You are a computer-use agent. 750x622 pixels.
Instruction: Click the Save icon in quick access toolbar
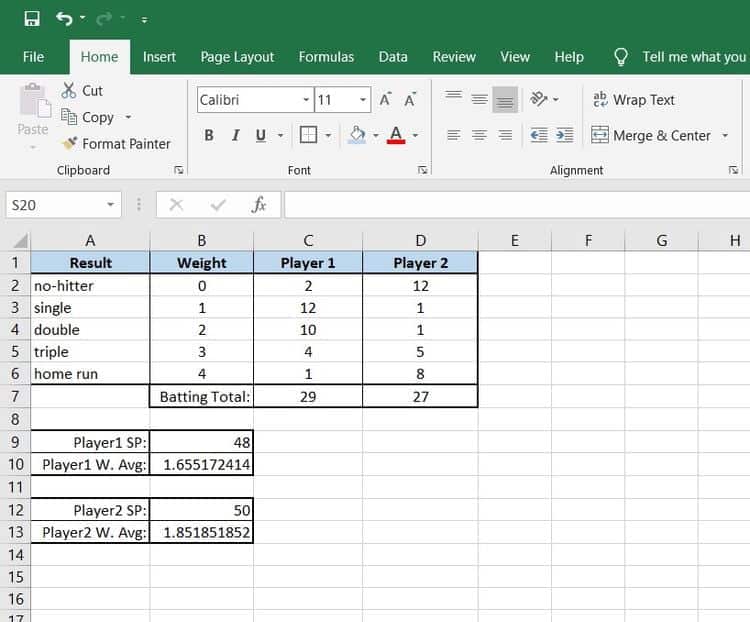[x=32, y=19]
